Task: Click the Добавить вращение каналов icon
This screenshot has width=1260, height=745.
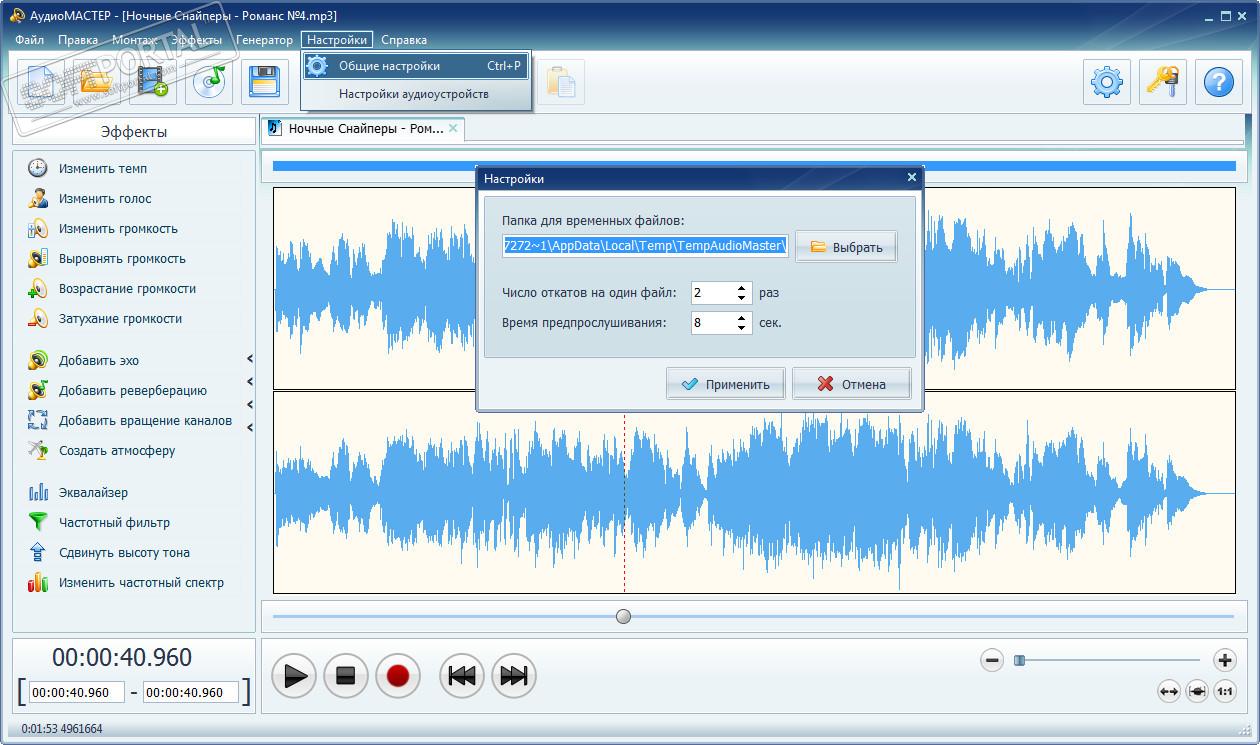Action: 38,420
